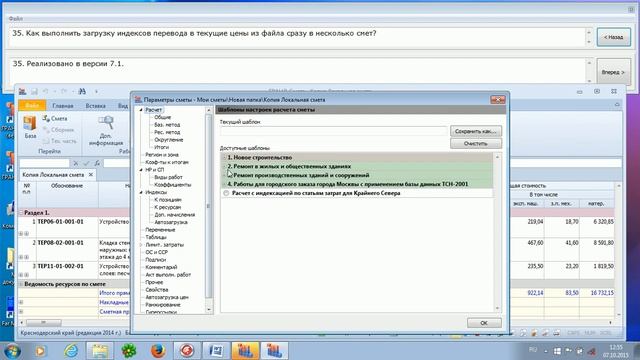Expand template 2. Ремонт в жилых и общественных зданиях
Image resolution: width=640 pixels, height=360 pixels.
[224, 167]
